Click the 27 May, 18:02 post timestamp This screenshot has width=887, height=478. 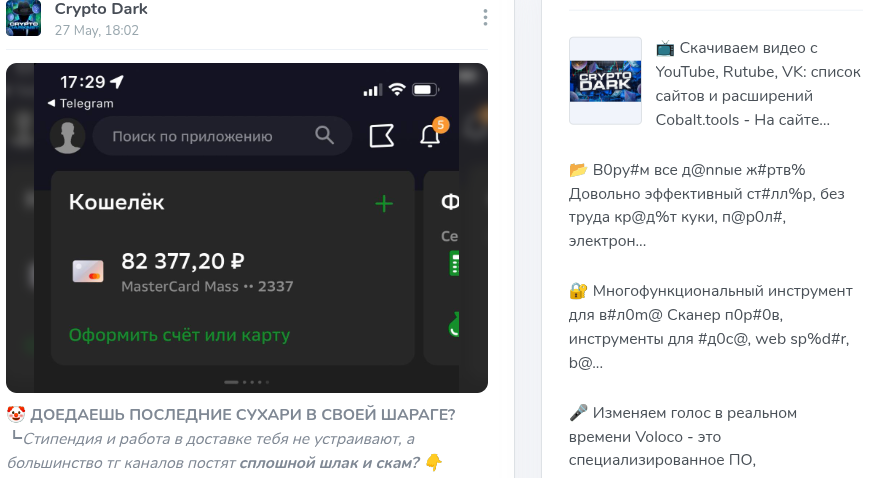(x=97, y=30)
